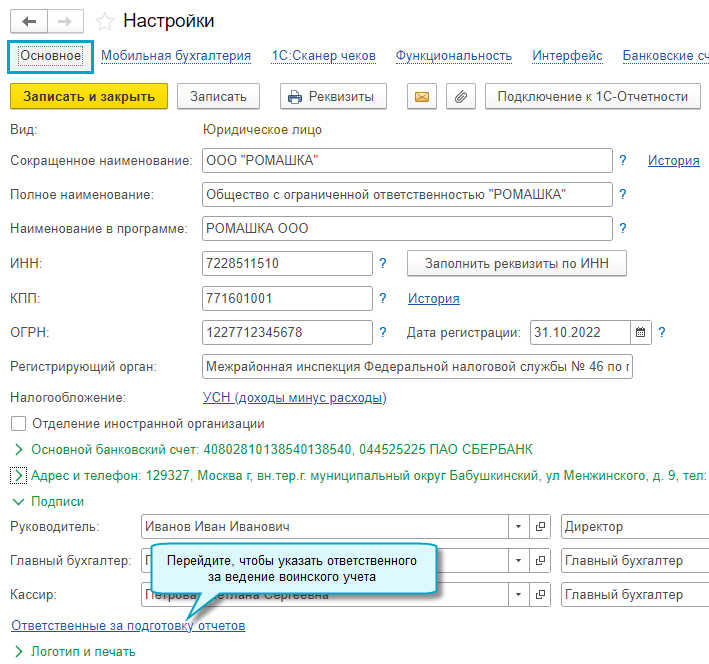Open the Руководитель record with the open icon

pyautogui.click(x=540, y=526)
